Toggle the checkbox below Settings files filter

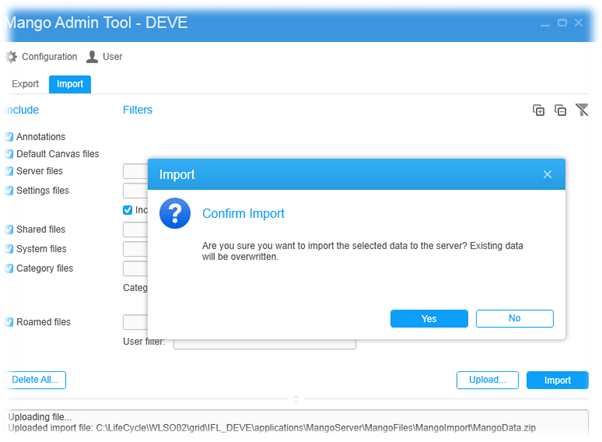click(127, 210)
